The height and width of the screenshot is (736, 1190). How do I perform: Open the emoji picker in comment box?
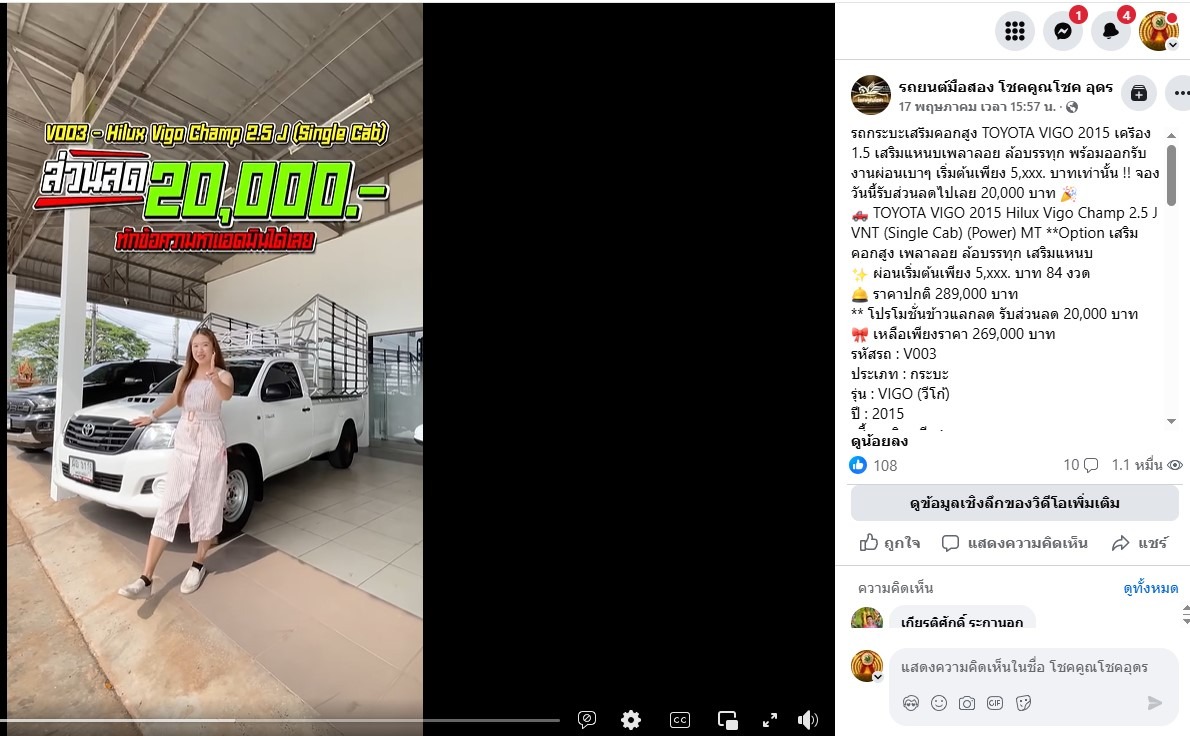pos(939,703)
